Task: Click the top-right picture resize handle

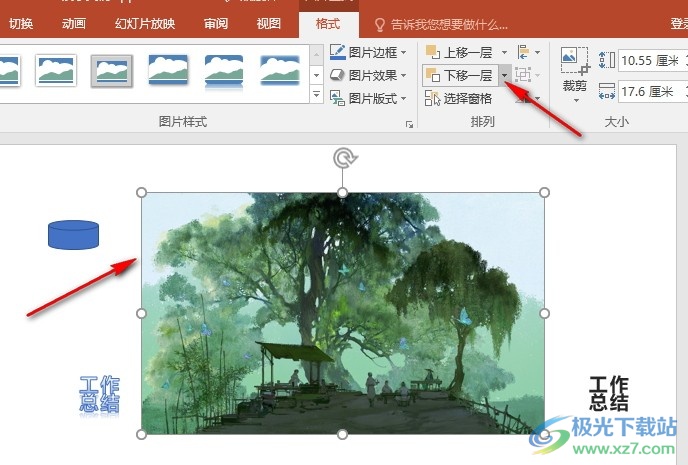Action: pyautogui.click(x=544, y=193)
